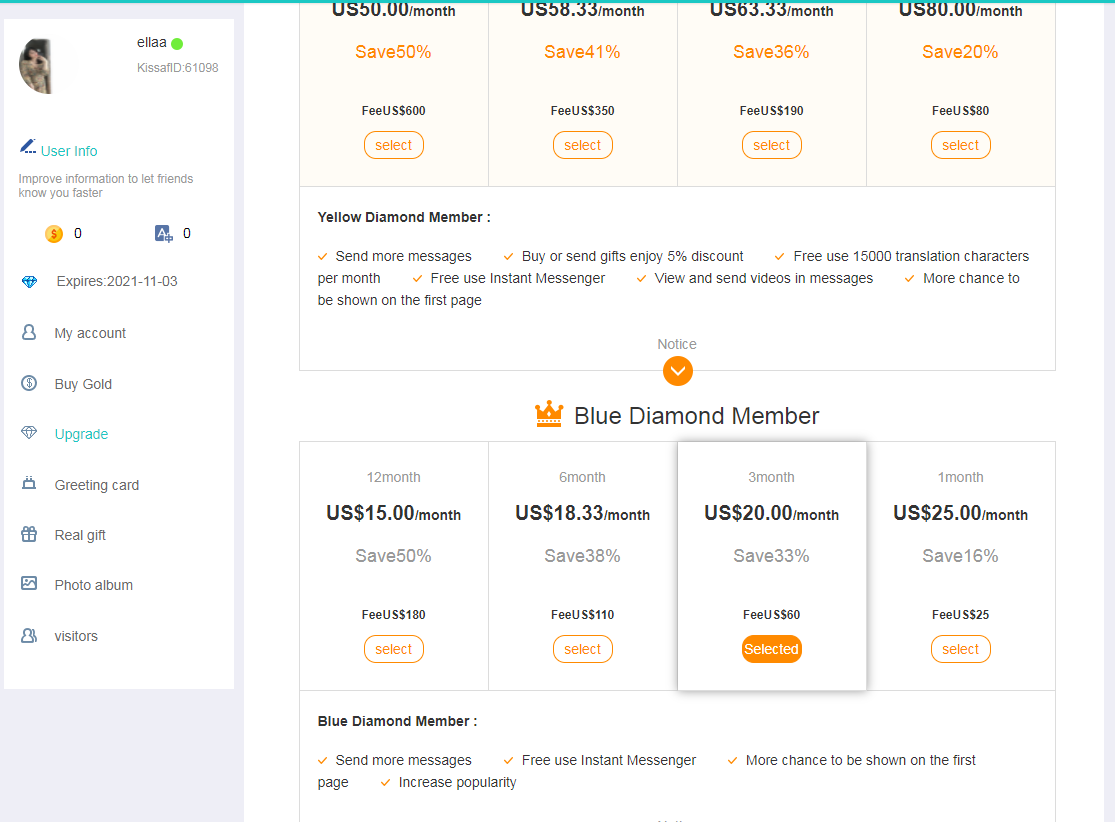Click the Real gift box icon
This screenshot has width=1115, height=822.
29,535
